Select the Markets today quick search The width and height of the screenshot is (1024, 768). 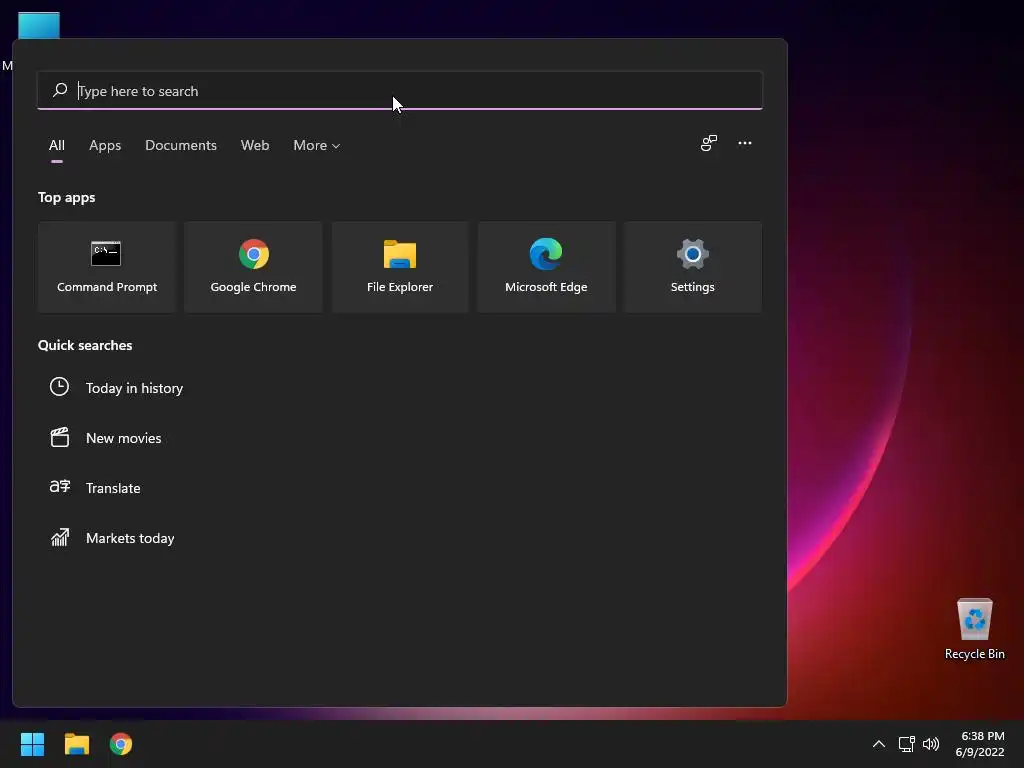pyautogui.click(x=130, y=538)
